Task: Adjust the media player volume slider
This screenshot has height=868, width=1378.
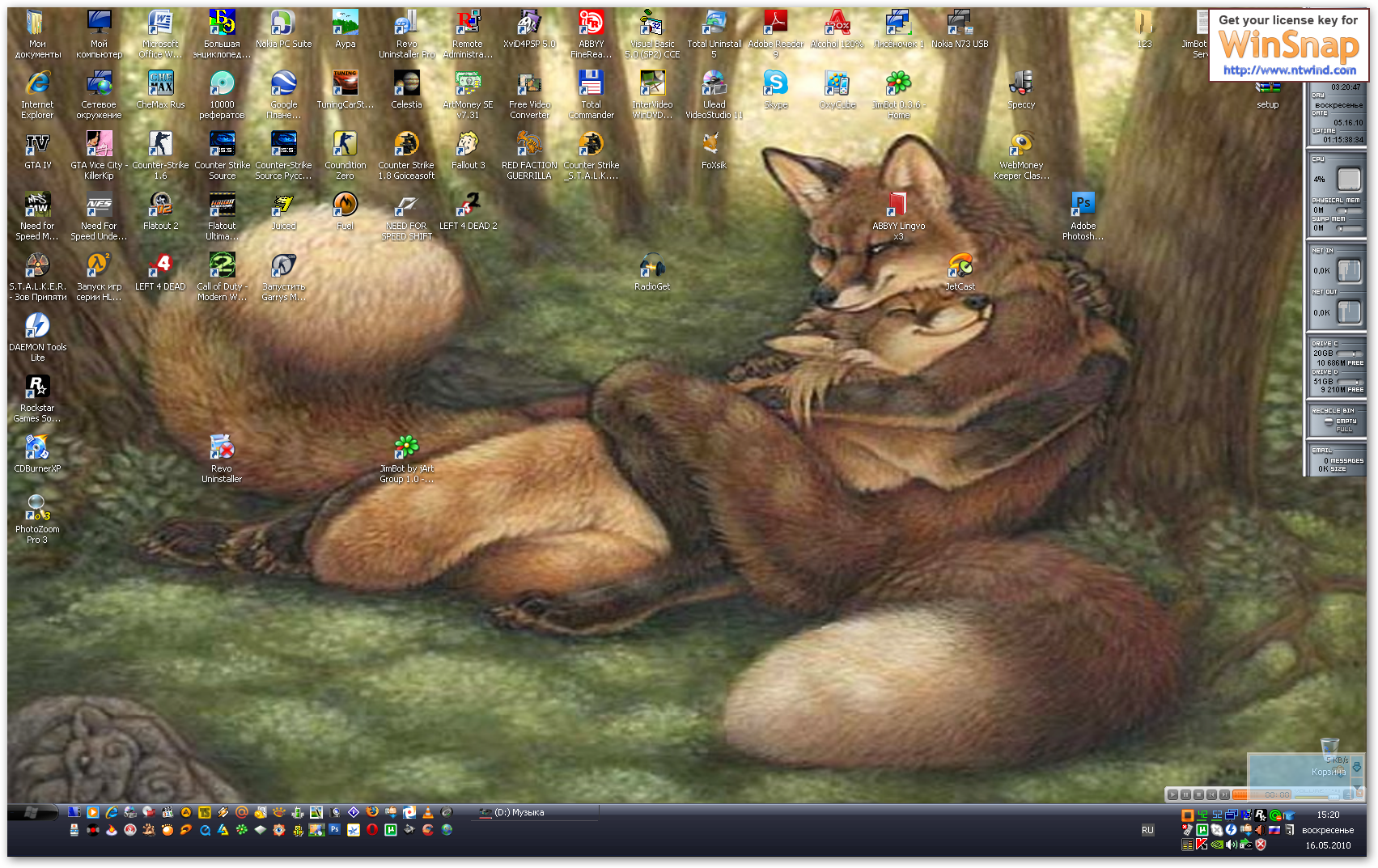Action: pos(1333,796)
